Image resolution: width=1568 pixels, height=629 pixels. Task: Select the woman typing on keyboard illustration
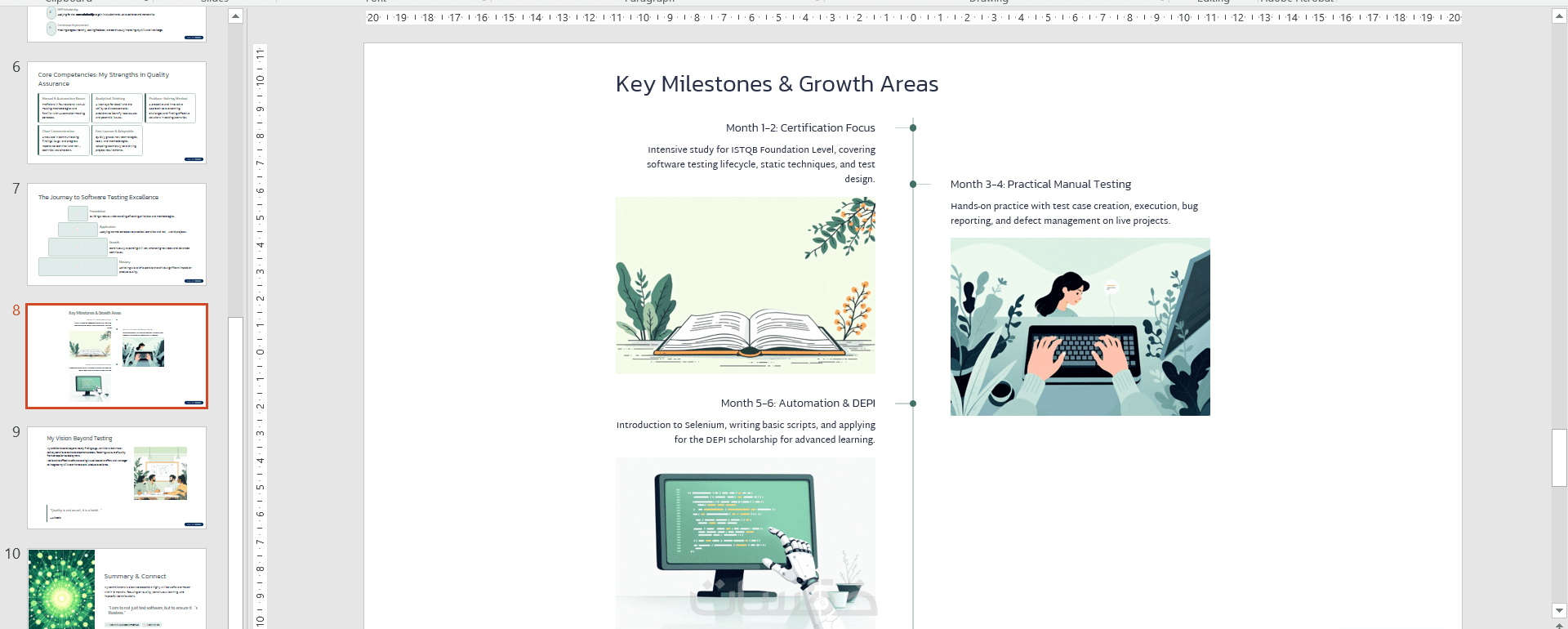[x=1080, y=327]
